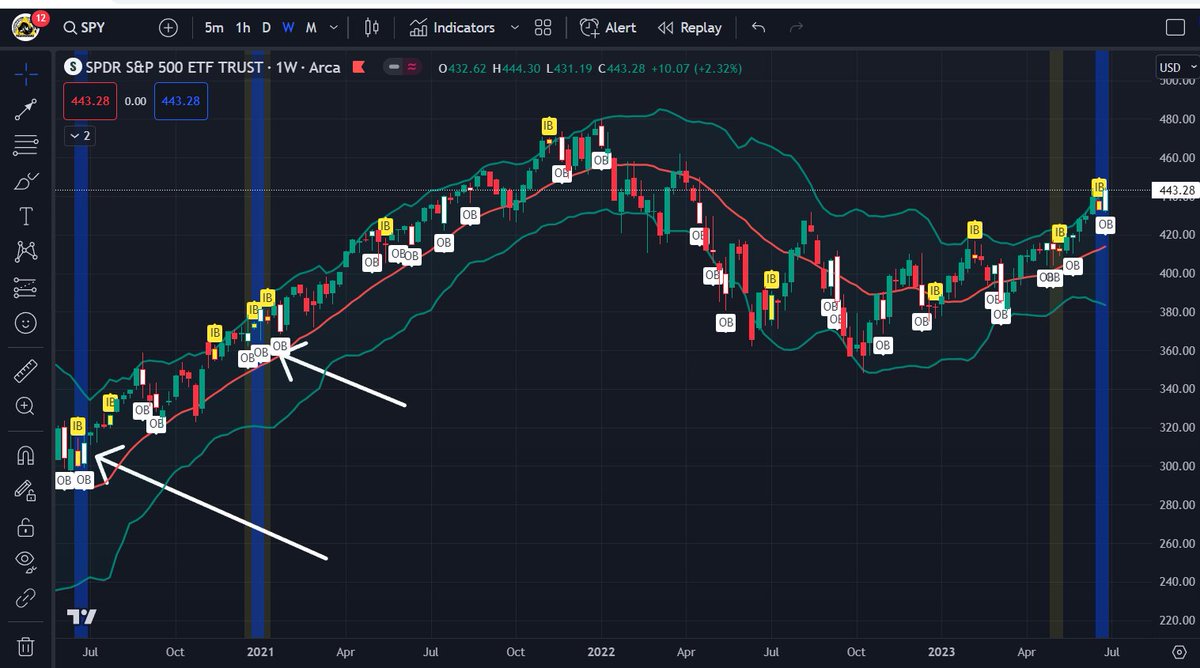The width and height of the screenshot is (1200, 668).
Task: Click the blue 443.28 buy button
Action: (x=181, y=101)
